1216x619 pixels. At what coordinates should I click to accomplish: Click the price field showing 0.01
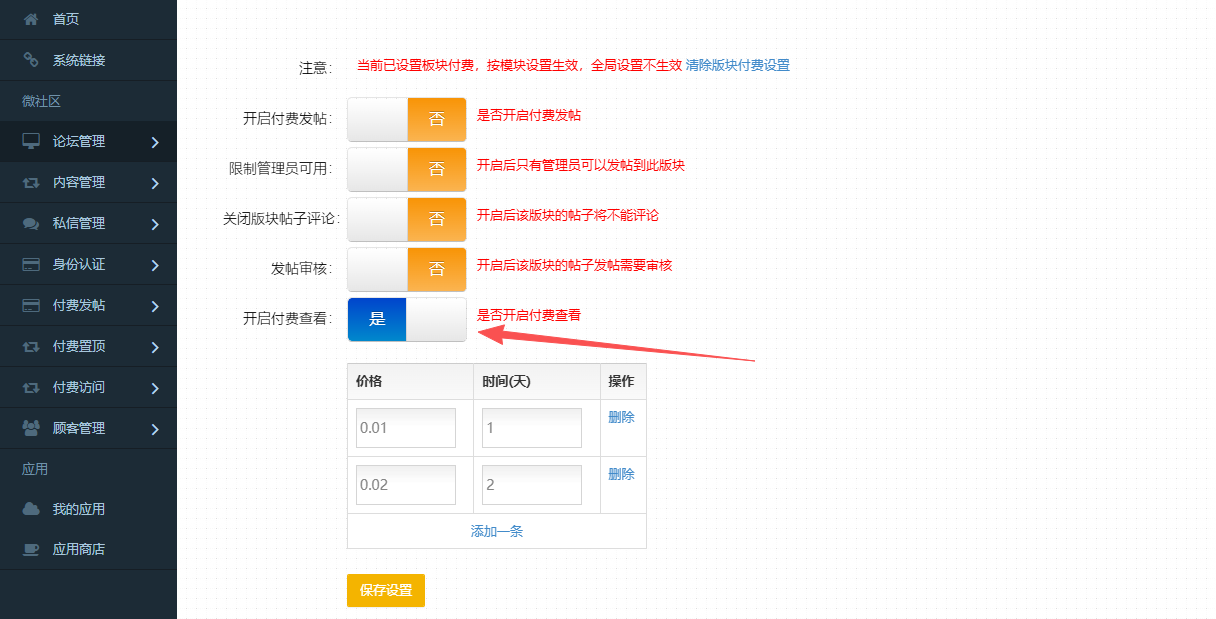pyautogui.click(x=405, y=428)
